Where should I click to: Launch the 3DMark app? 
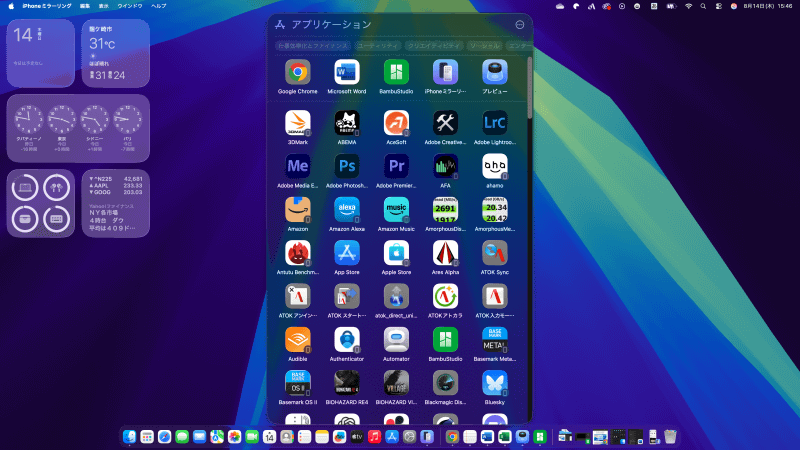tap(297, 123)
